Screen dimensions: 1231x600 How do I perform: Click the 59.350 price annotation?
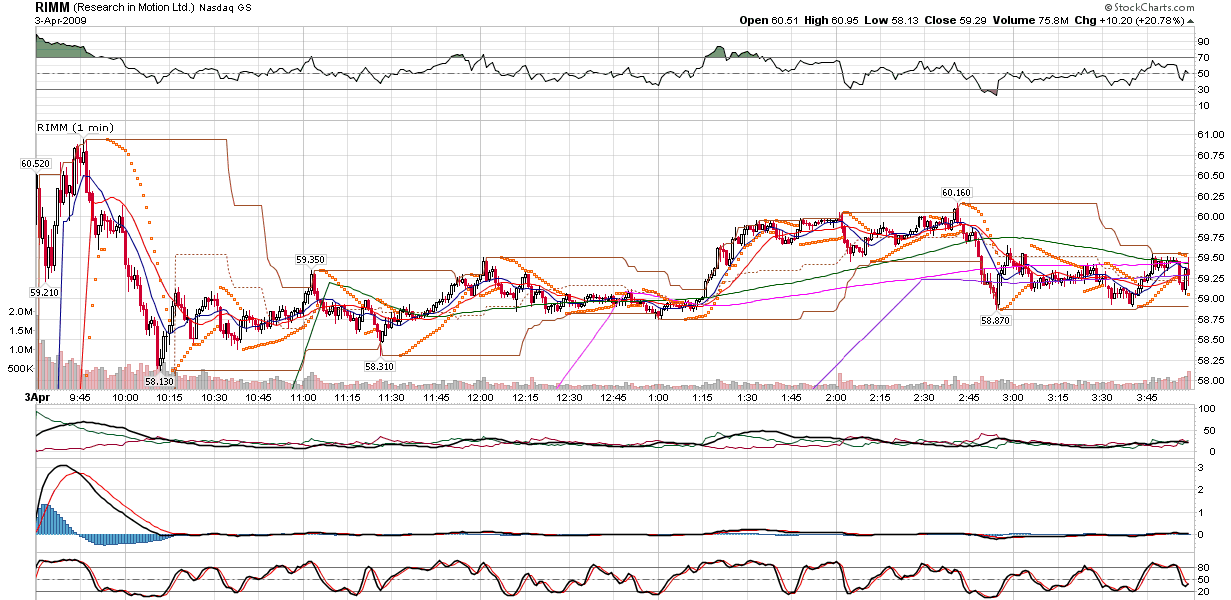coord(310,259)
